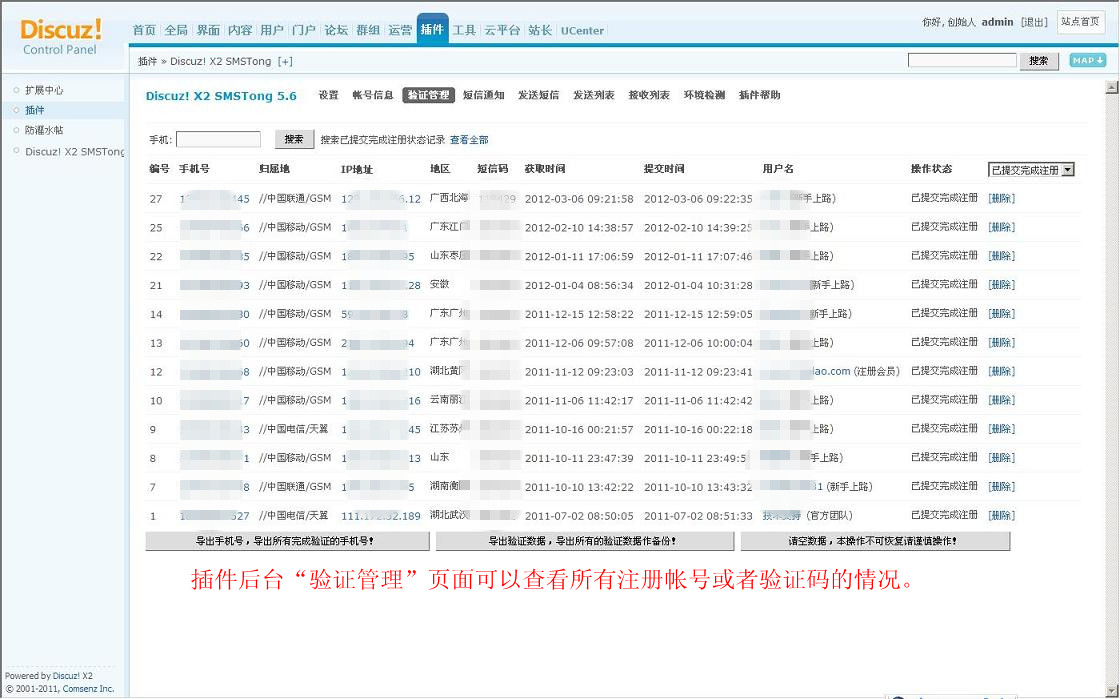
Task: Delete record number 25
Action: (1001, 227)
